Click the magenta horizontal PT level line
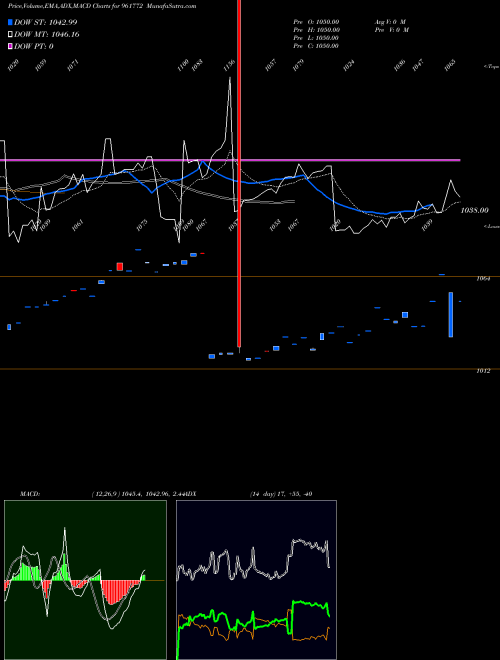The image size is (500, 660). click(x=230, y=160)
